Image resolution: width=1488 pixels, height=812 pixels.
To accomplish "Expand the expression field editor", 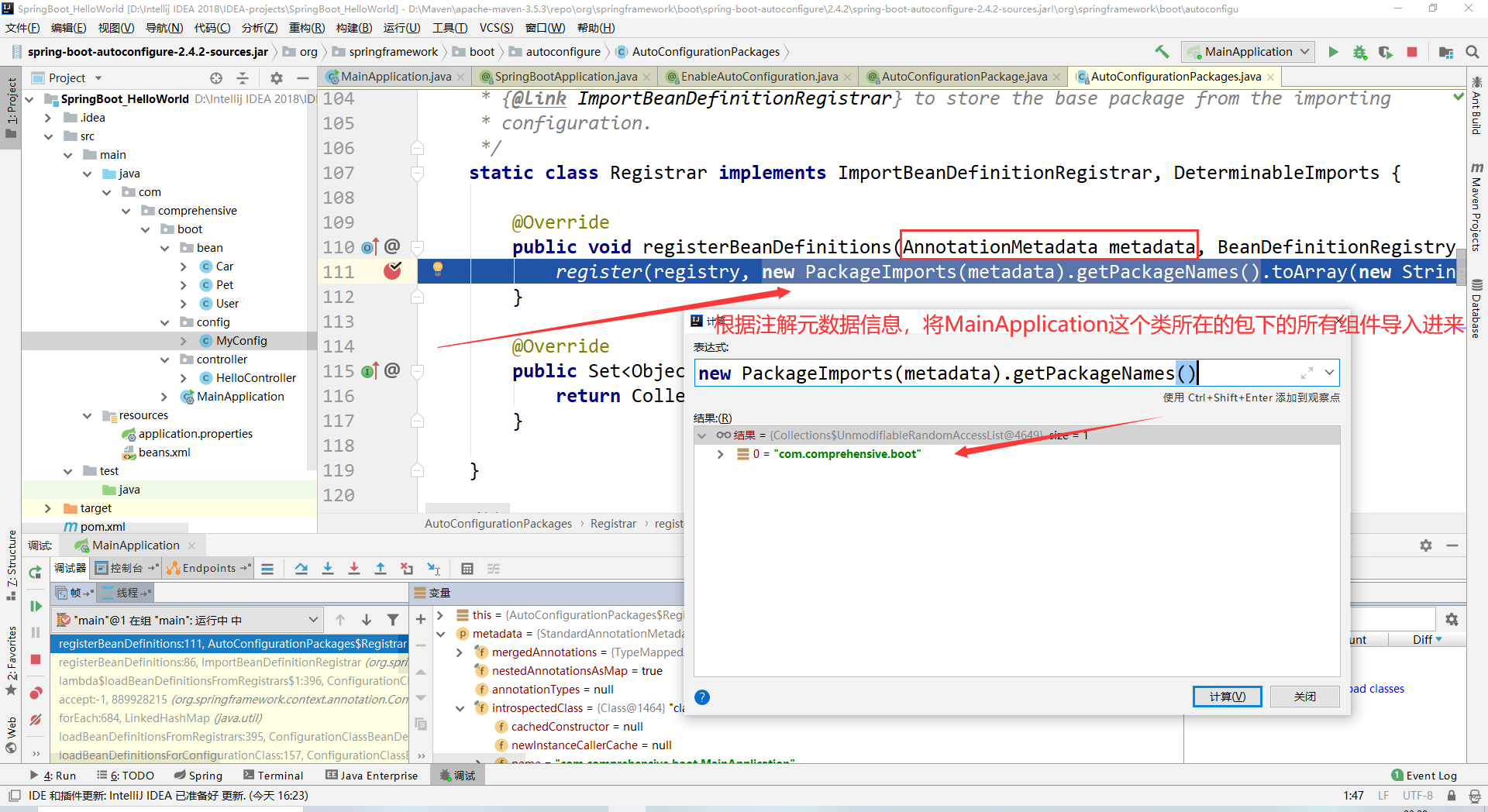I will pyautogui.click(x=1307, y=373).
